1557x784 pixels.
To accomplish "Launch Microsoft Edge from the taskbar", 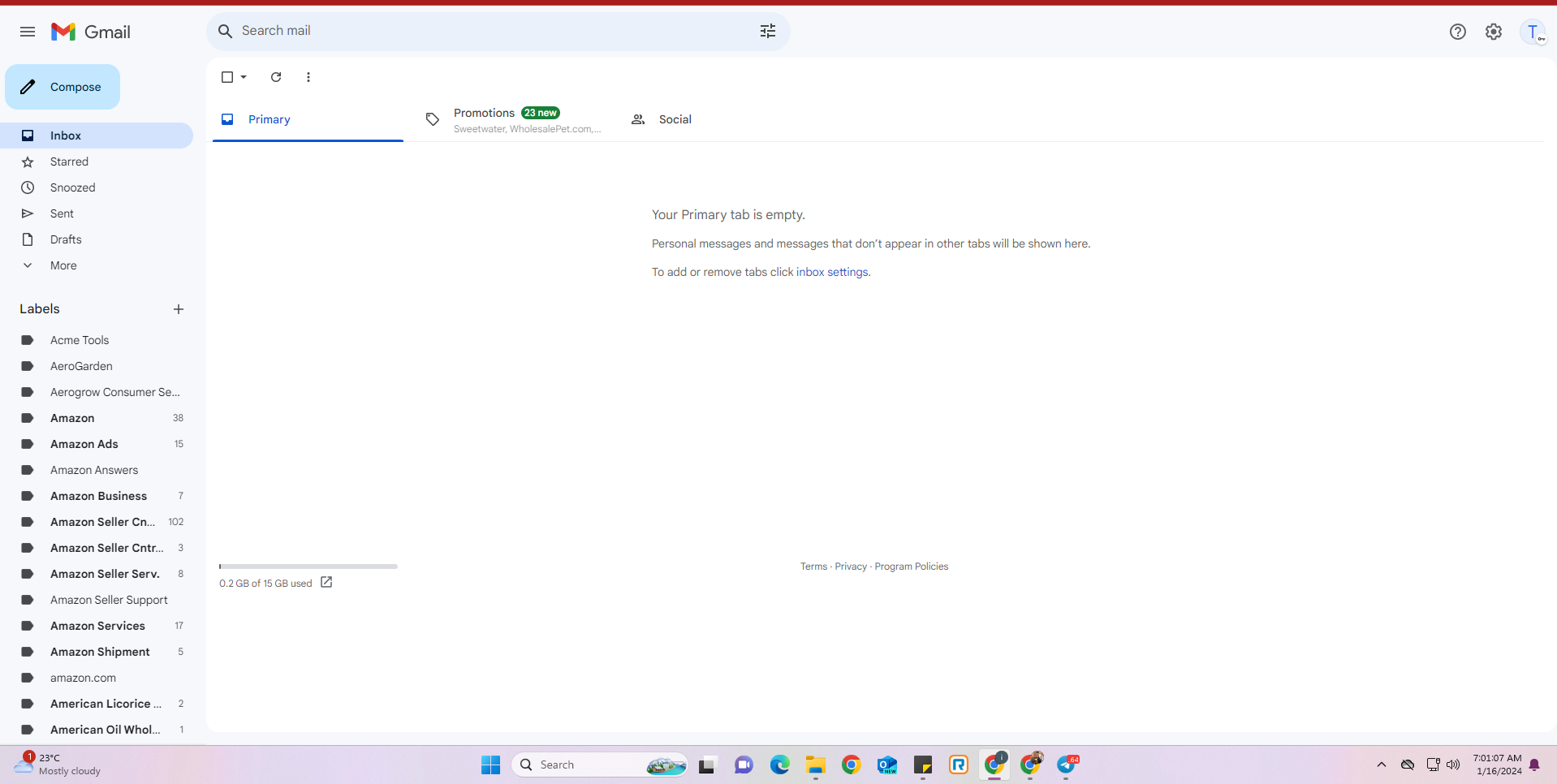I will pos(780,765).
